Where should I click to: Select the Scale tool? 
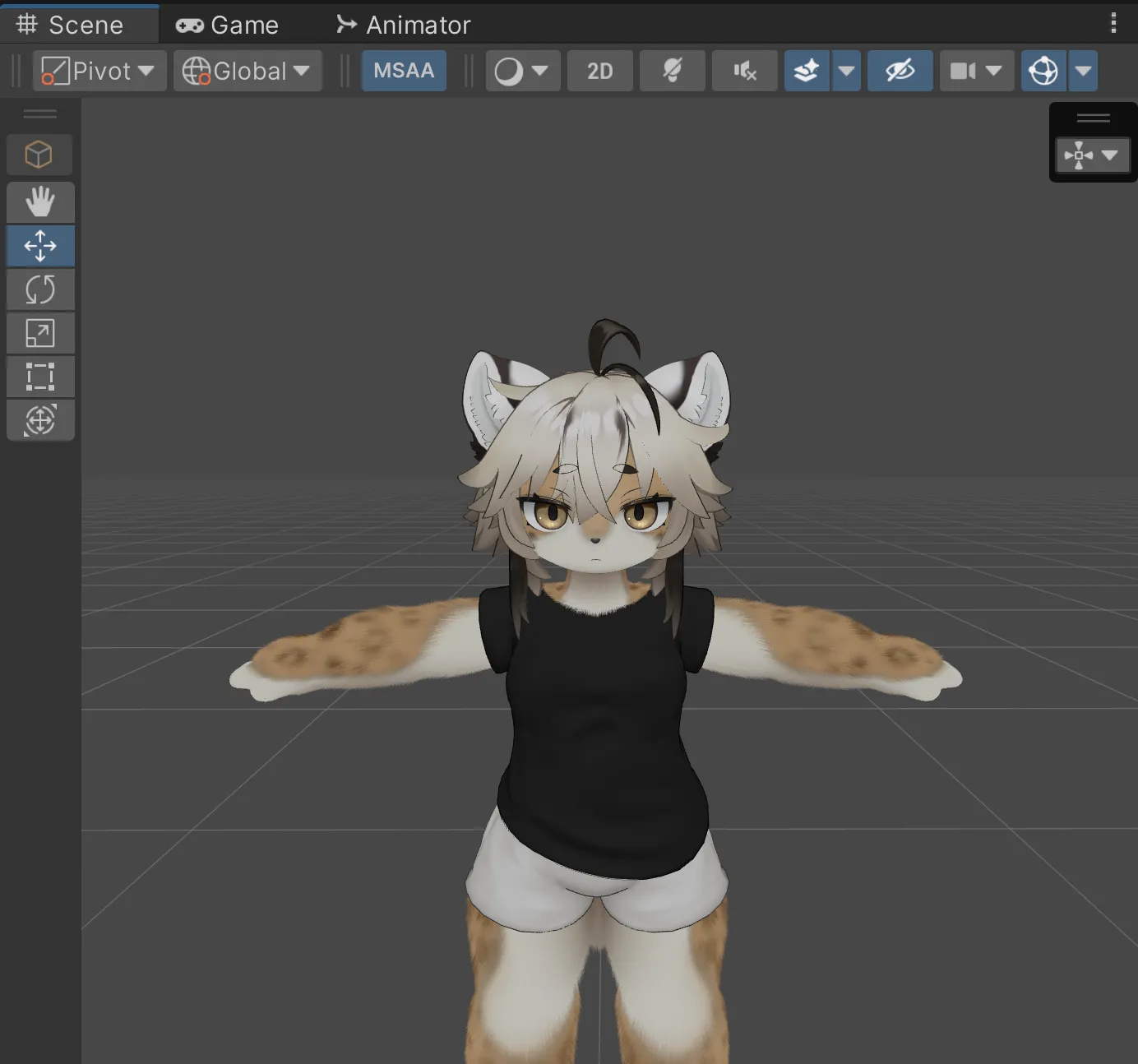pyautogui.click(x=39, y=333)
